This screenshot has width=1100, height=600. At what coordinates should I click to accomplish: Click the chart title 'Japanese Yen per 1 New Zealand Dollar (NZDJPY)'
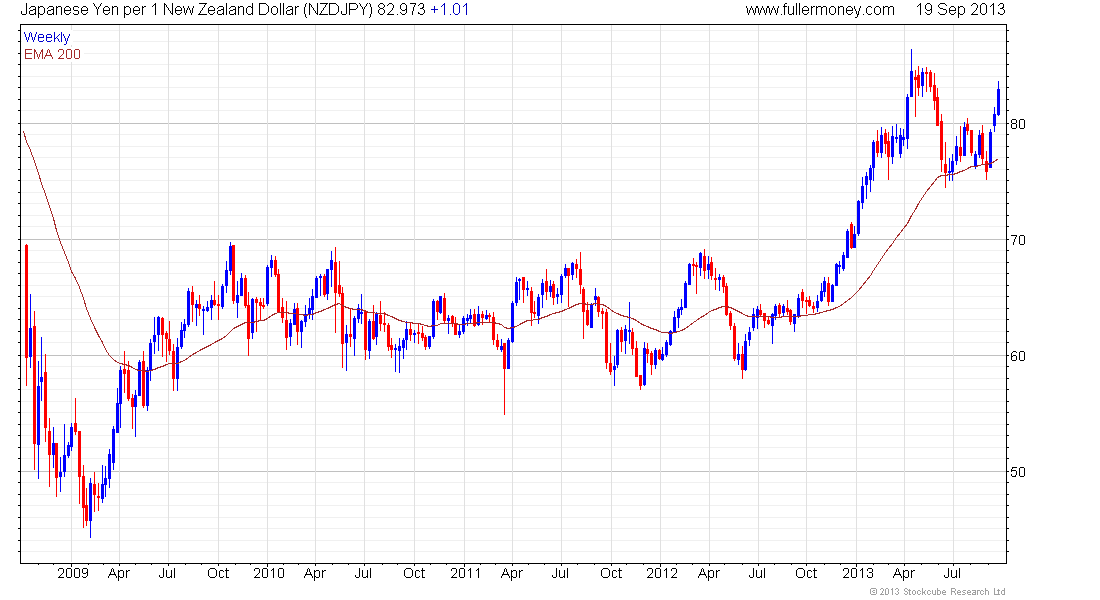(x=196, y=10)
